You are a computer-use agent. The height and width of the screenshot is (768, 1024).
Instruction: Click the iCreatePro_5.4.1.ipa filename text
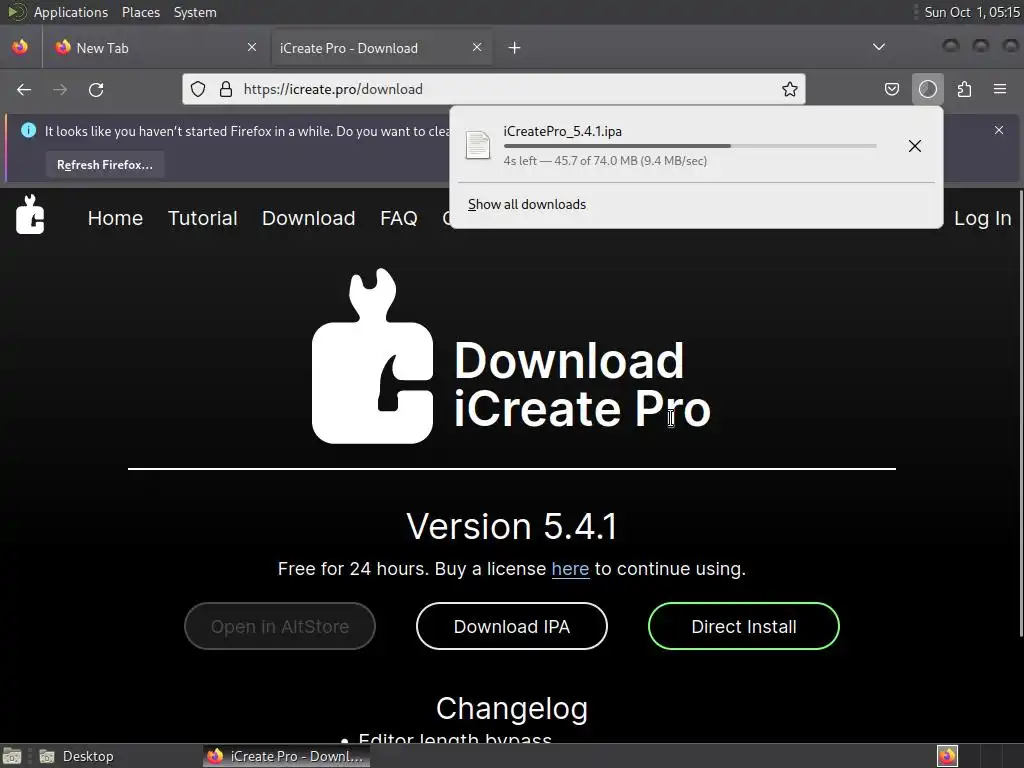(x=562, y=131)
